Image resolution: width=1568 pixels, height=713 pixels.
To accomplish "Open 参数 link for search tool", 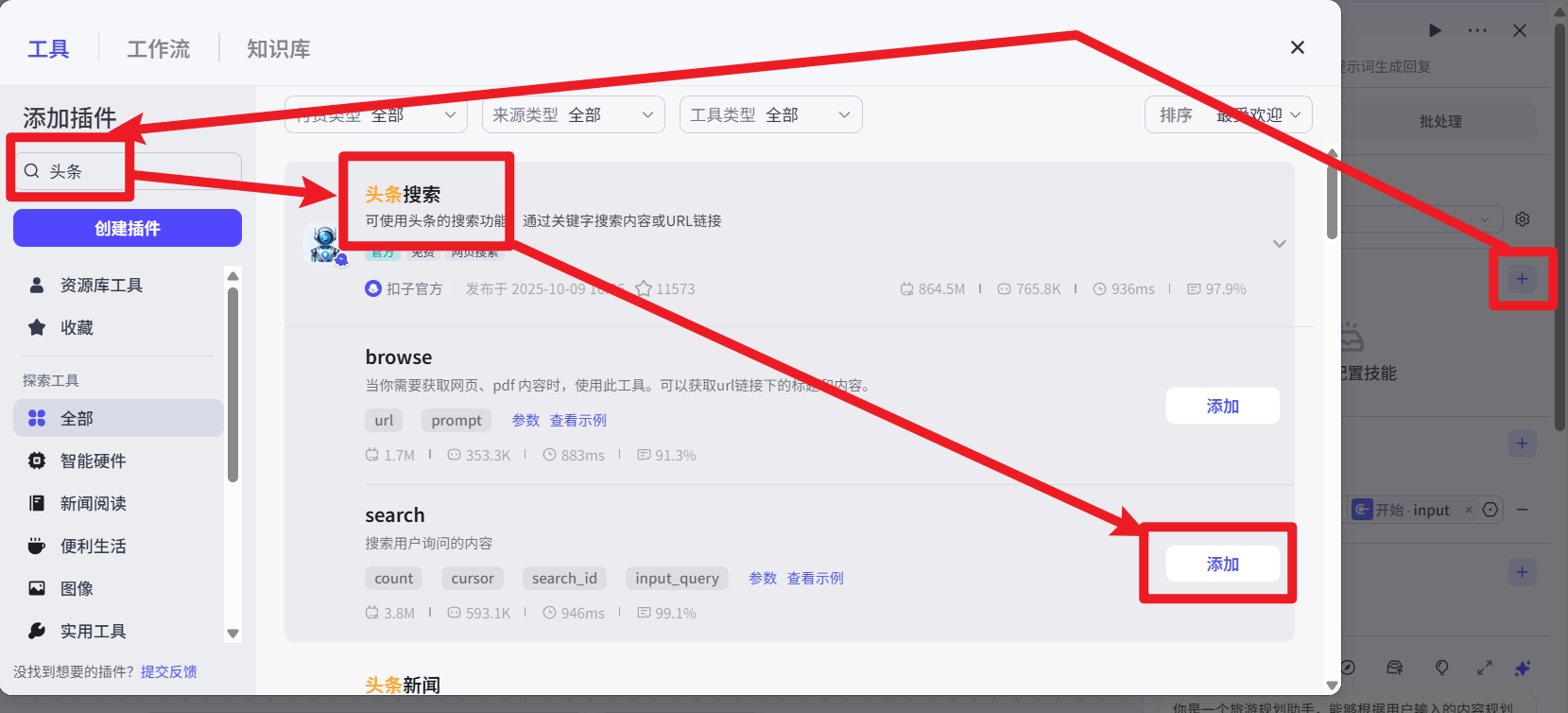I will coord(763,578).
